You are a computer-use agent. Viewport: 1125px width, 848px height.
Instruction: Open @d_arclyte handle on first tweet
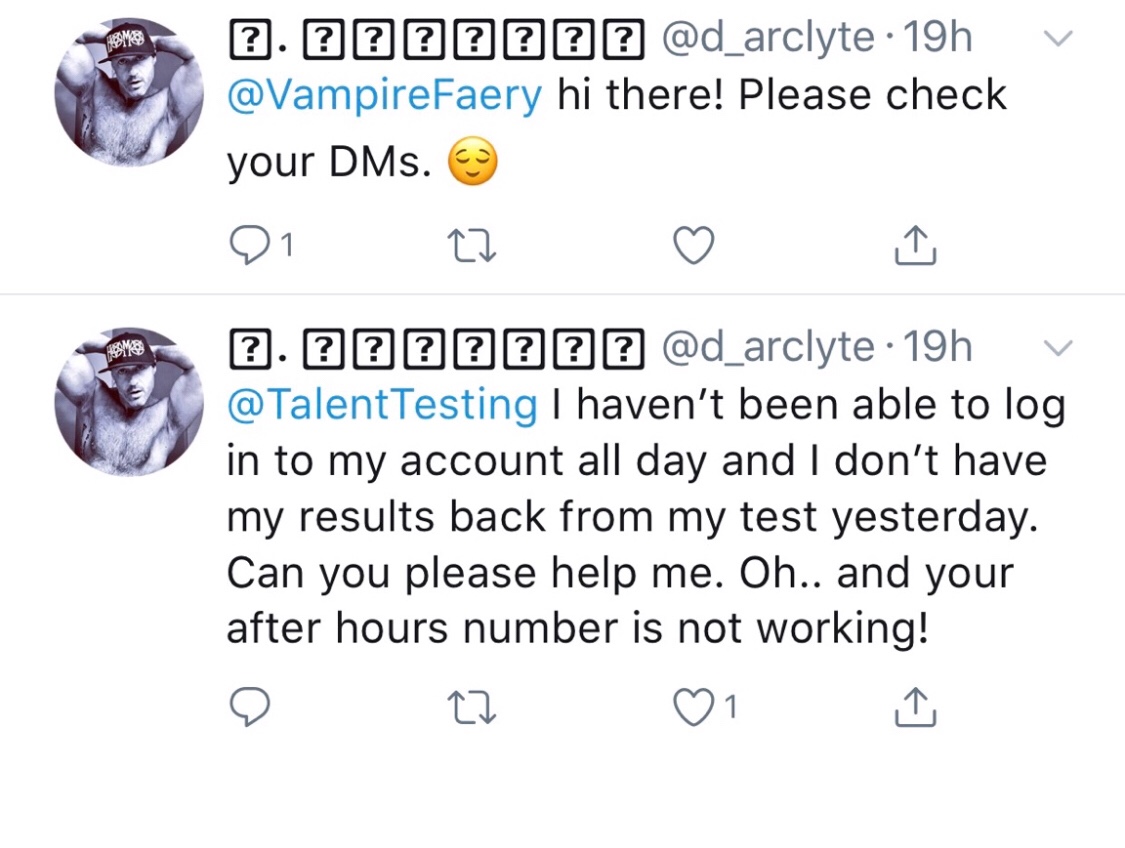coord(768,40)
